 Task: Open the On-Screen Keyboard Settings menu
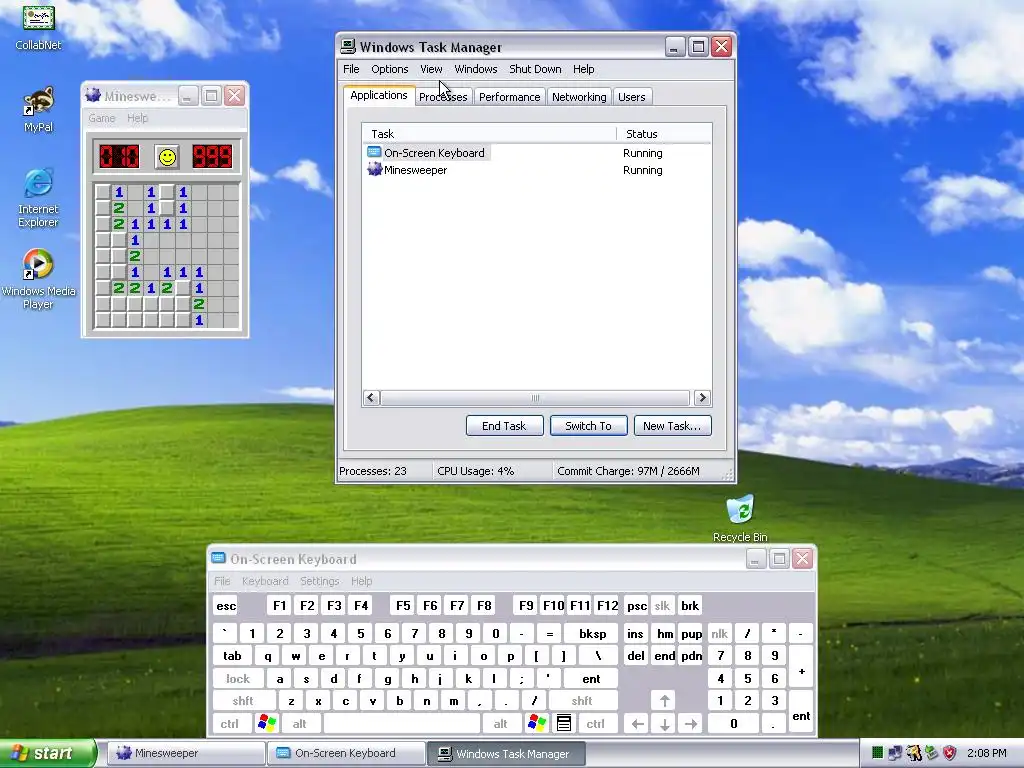tap(319, 581)
